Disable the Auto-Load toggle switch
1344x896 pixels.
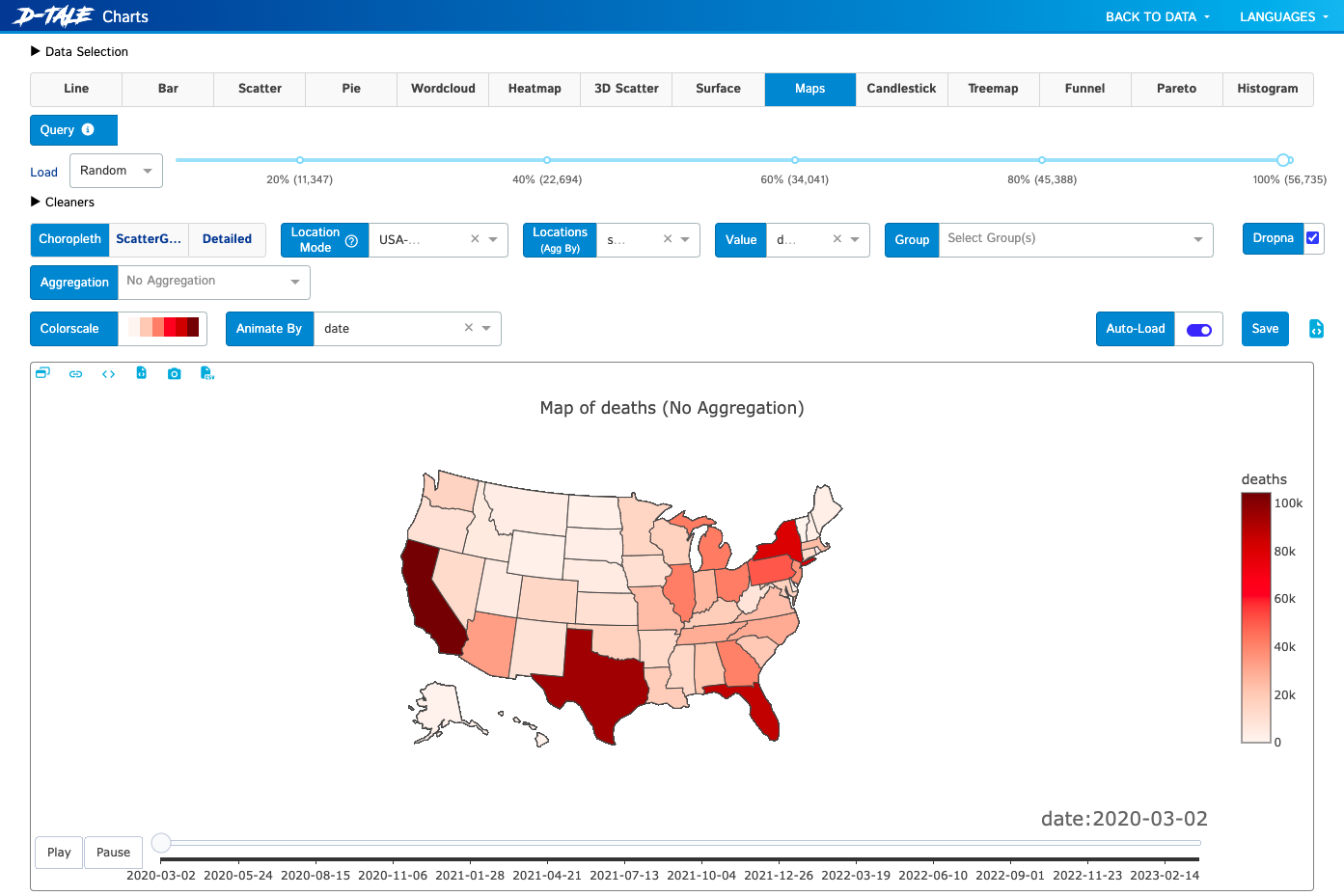pyautogui.click(x=1199, y=330)
